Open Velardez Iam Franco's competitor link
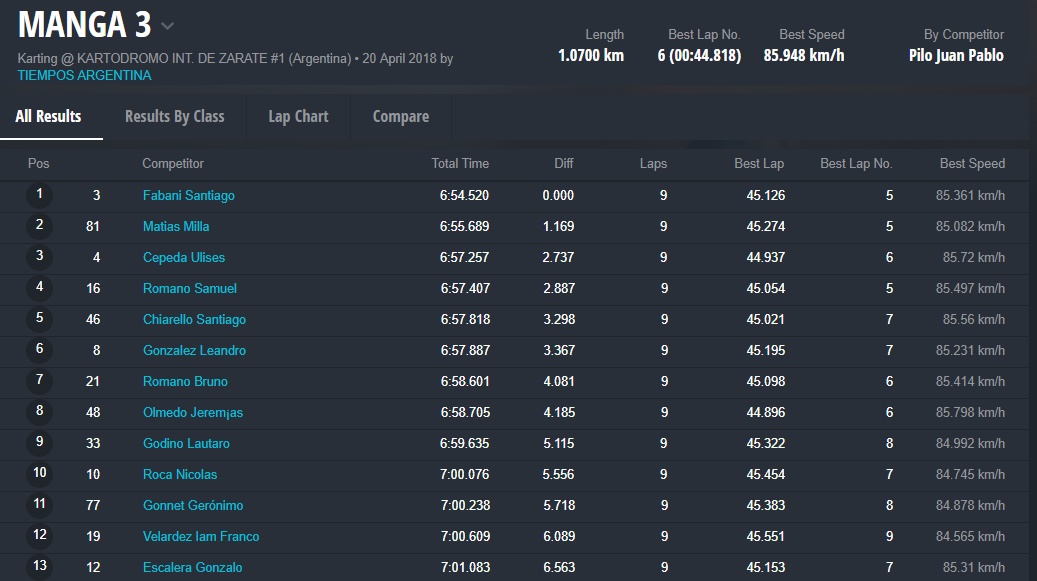The width and height of the screenshot is (1037, 581). coord(201,537)
